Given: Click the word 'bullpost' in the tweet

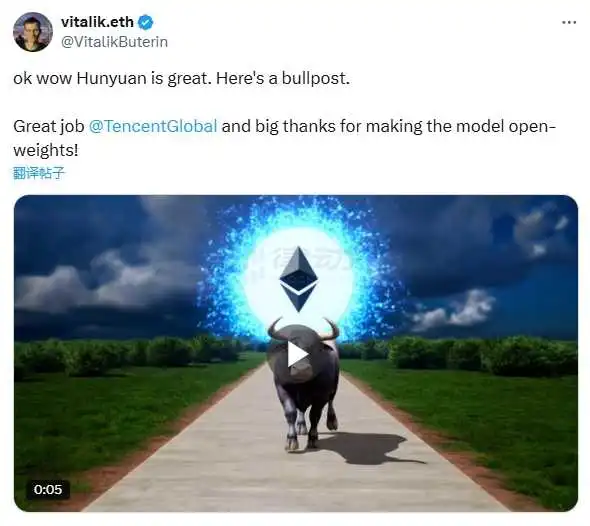Looking at the screenshot, I should click(x=315, y=79).
